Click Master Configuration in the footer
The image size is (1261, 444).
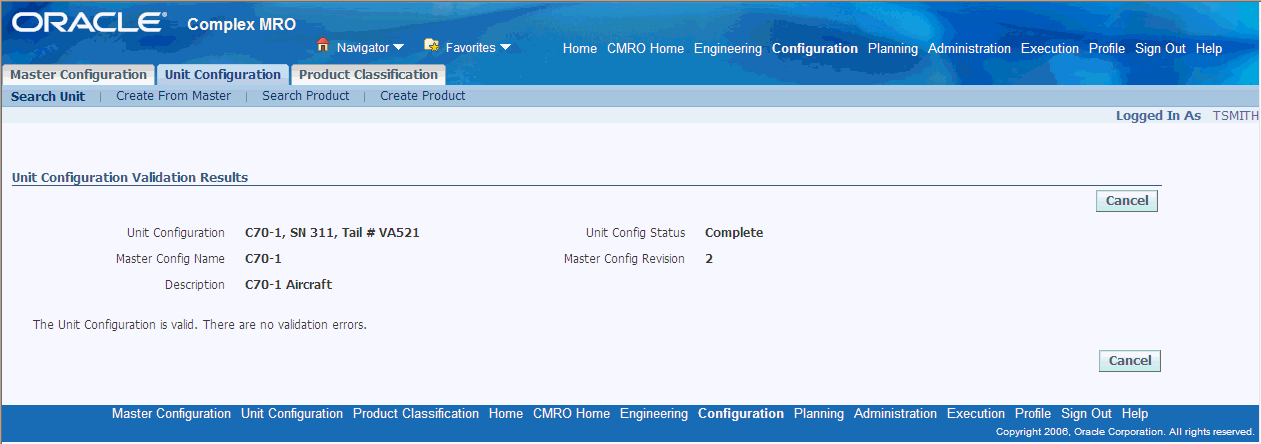[x=171, y=414]
